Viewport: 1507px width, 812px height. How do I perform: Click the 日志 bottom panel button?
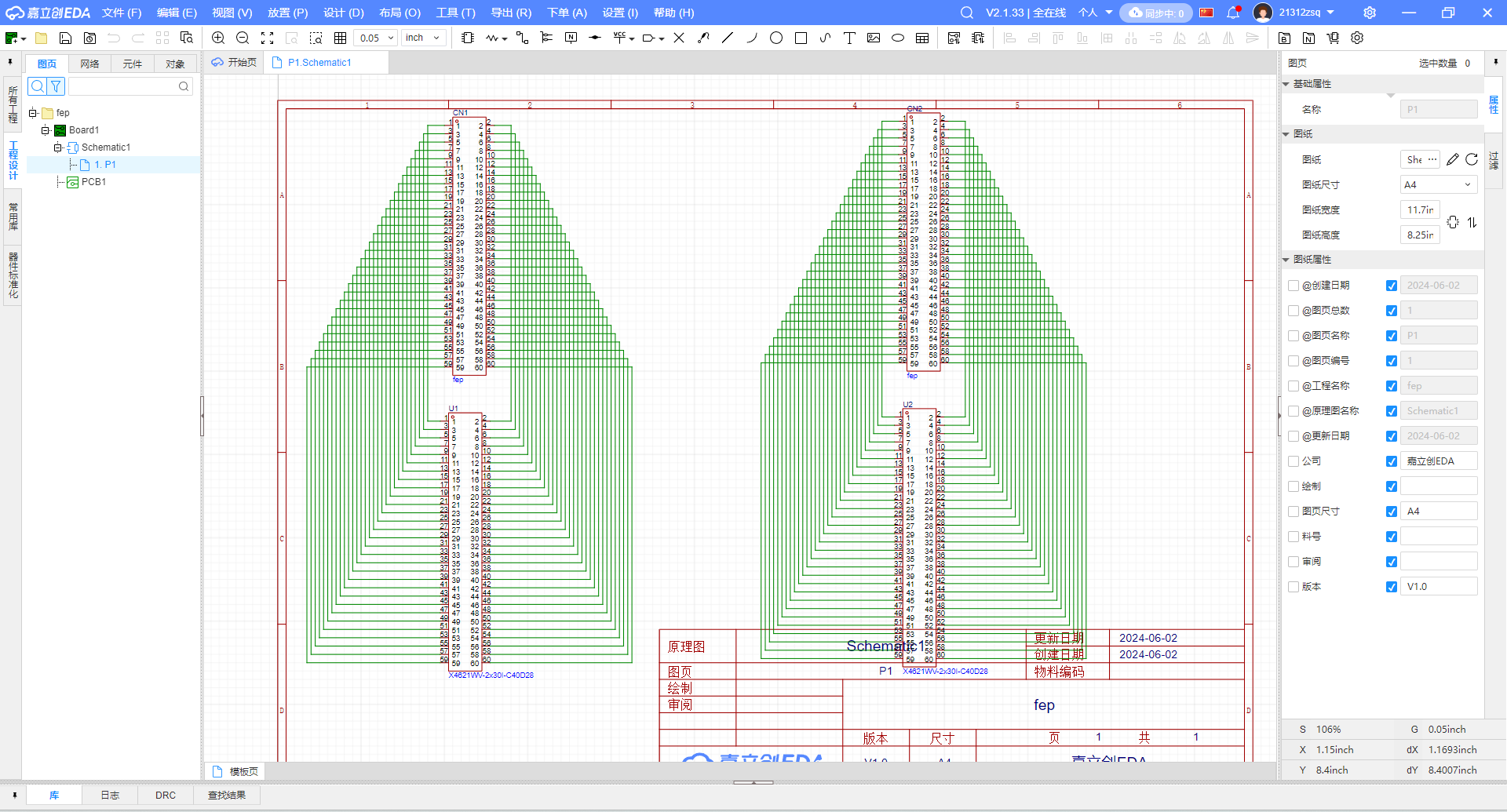click(x=110, y=795)
